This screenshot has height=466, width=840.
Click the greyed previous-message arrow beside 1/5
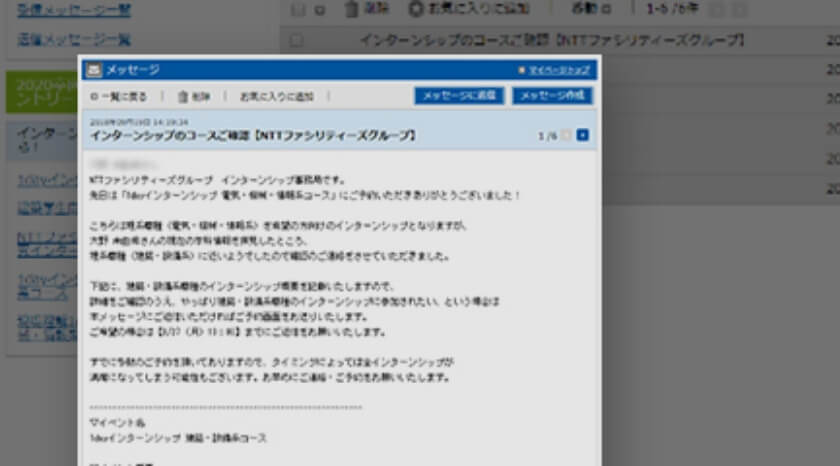click(566, 135)
